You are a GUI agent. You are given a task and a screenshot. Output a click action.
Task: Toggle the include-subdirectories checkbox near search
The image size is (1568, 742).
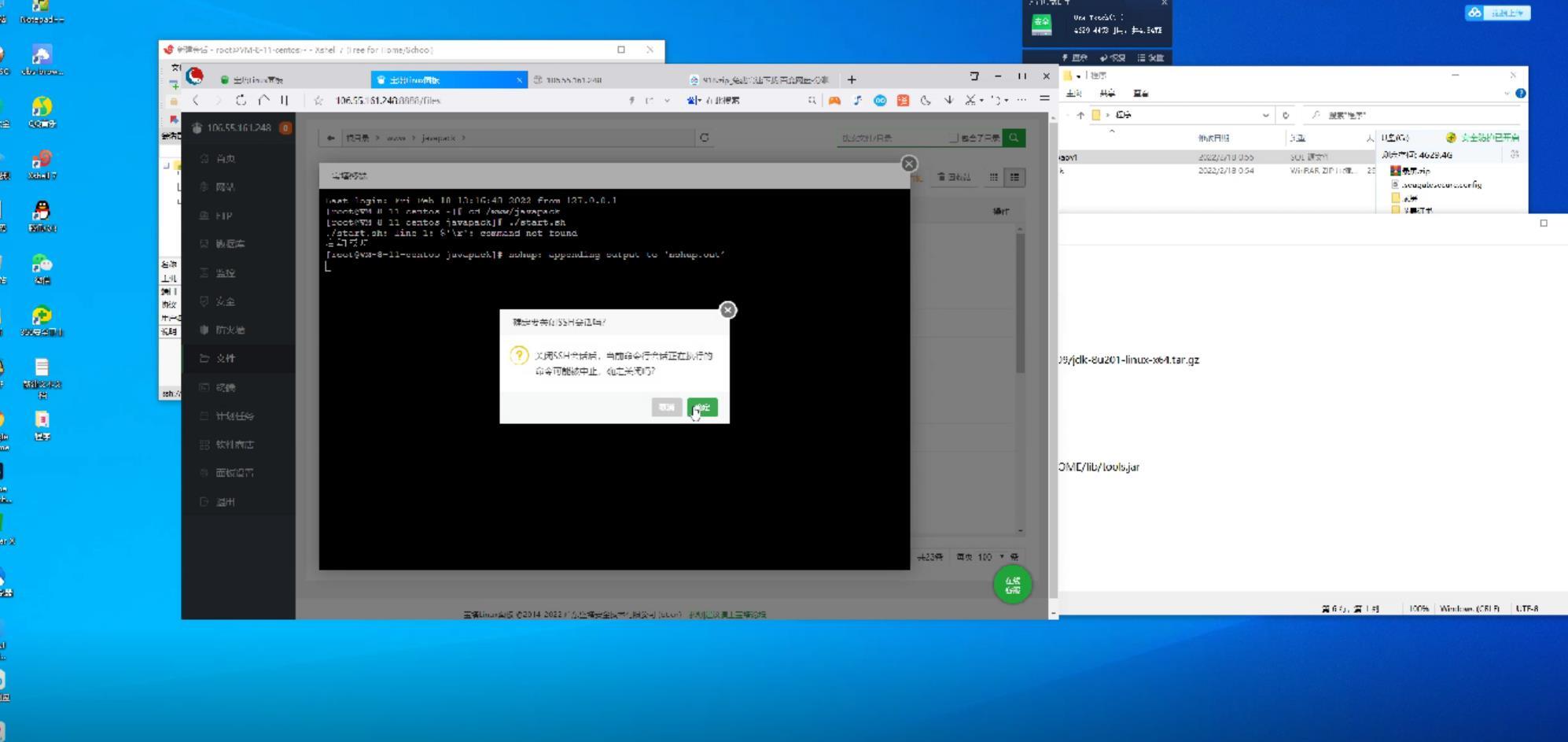coord(954,138)
